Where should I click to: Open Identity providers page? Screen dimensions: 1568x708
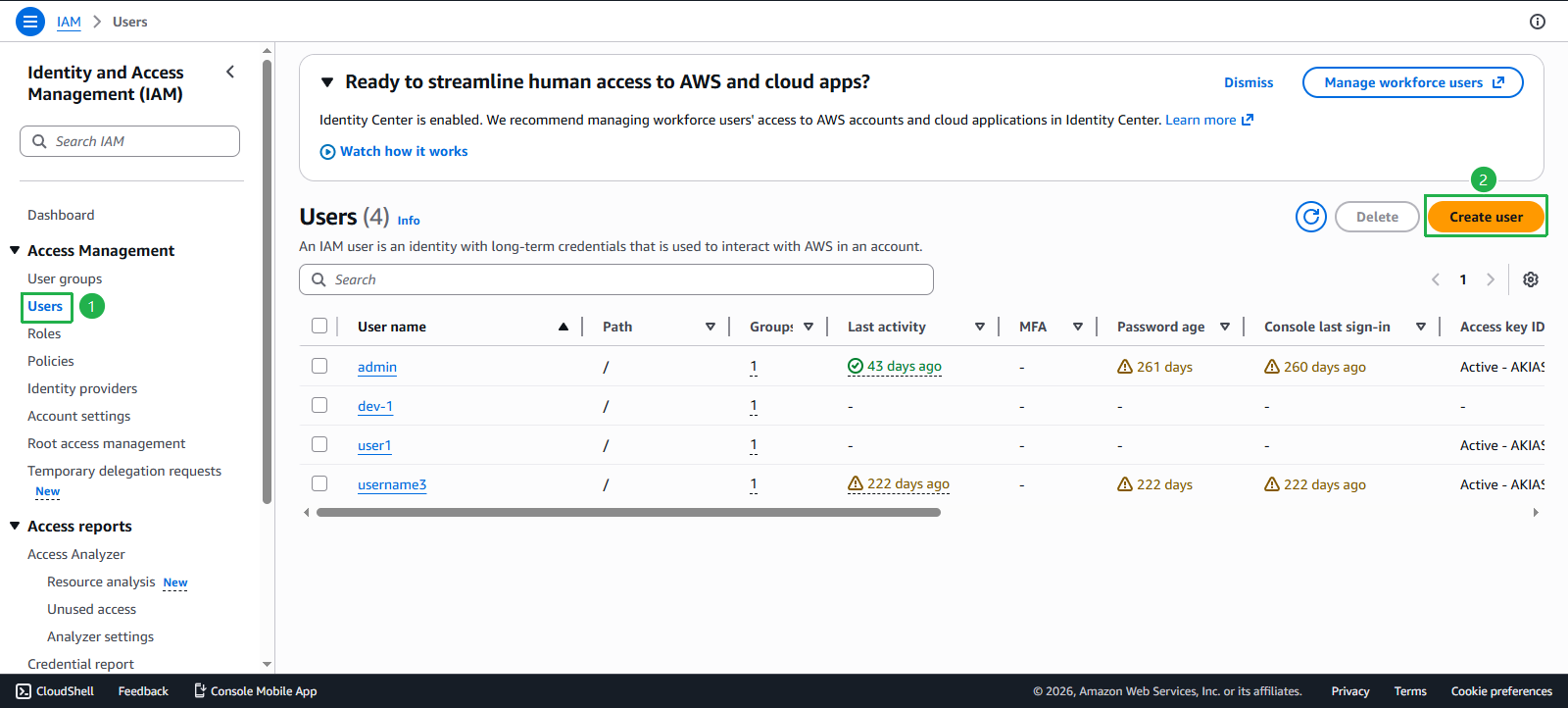point(82,388)
